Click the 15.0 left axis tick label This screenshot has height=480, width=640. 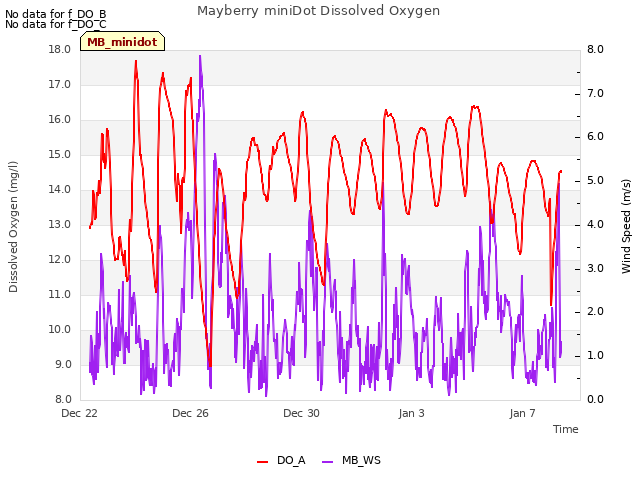click(x=60, y=155)
